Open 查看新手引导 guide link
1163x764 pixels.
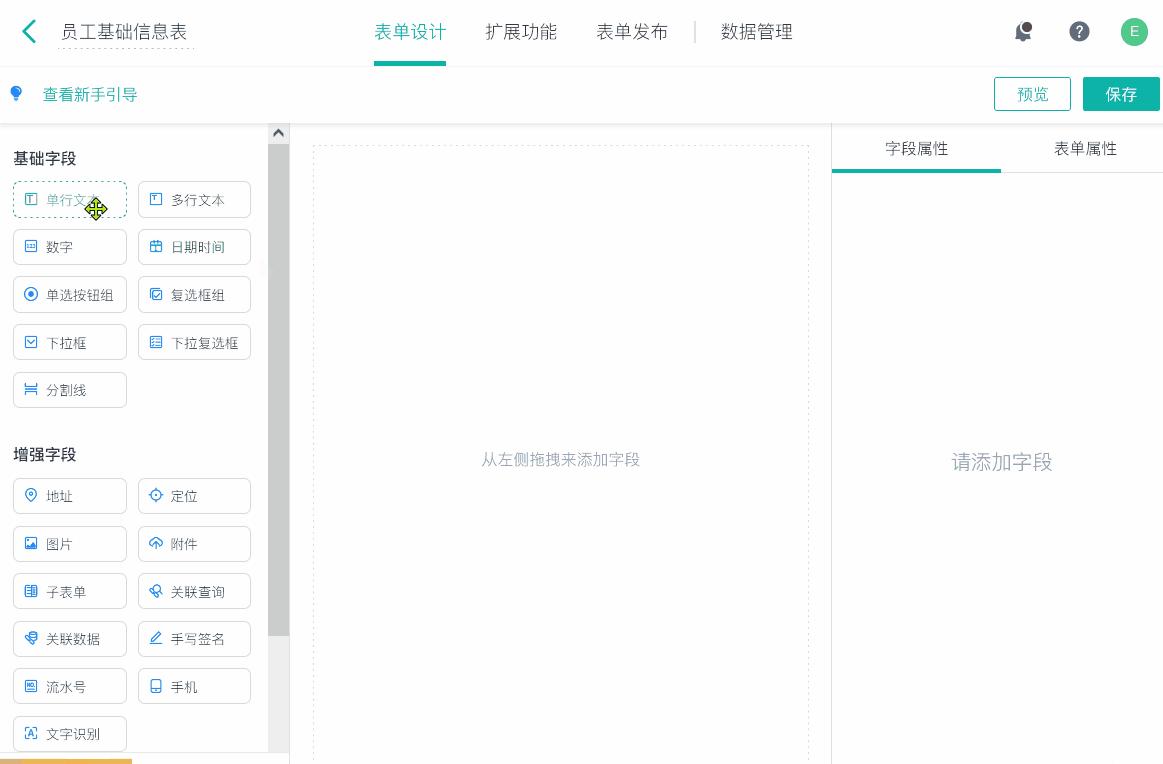tap(90, 94)
